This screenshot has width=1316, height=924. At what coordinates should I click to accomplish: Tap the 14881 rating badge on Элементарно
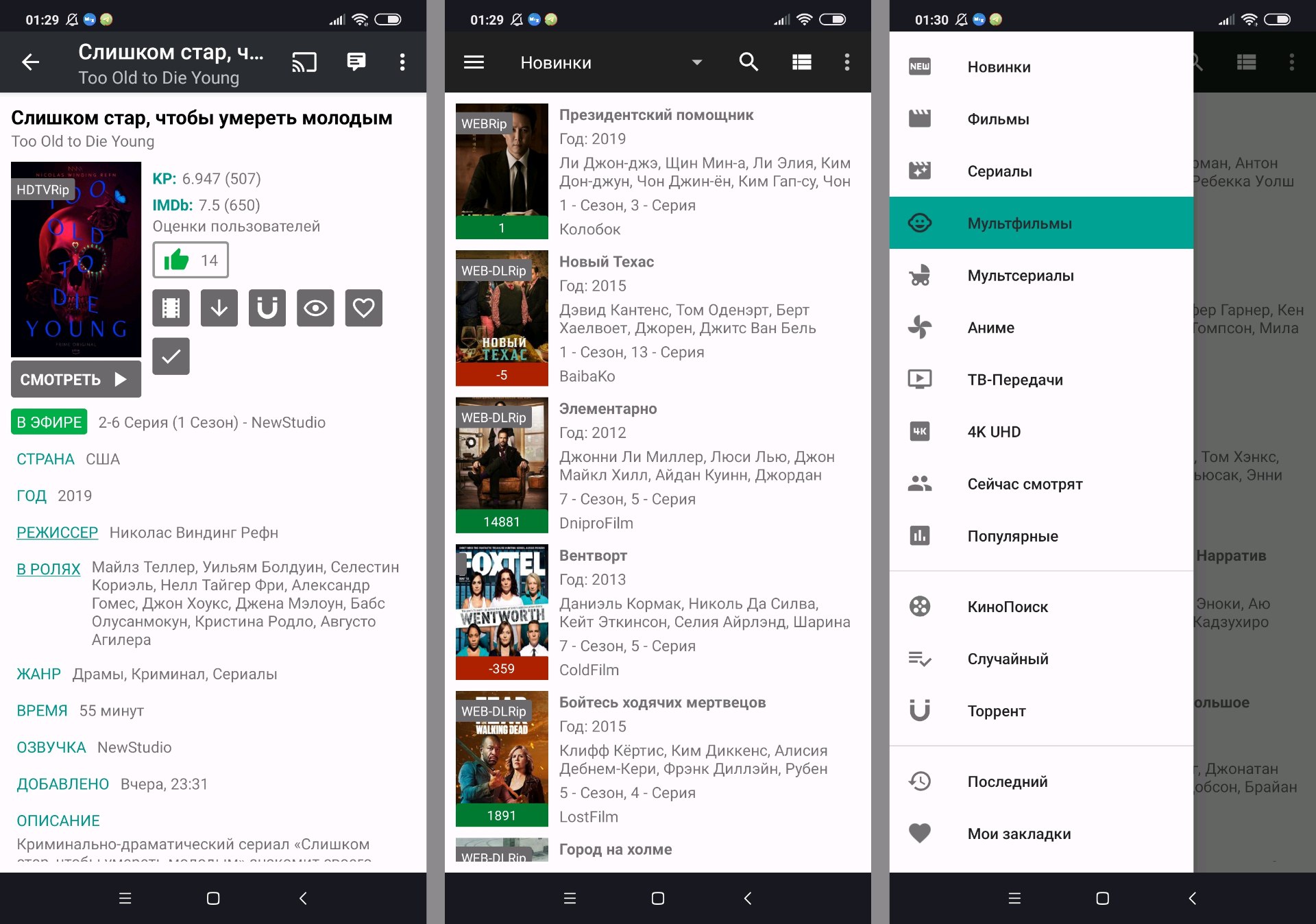[x=502, y=522]
